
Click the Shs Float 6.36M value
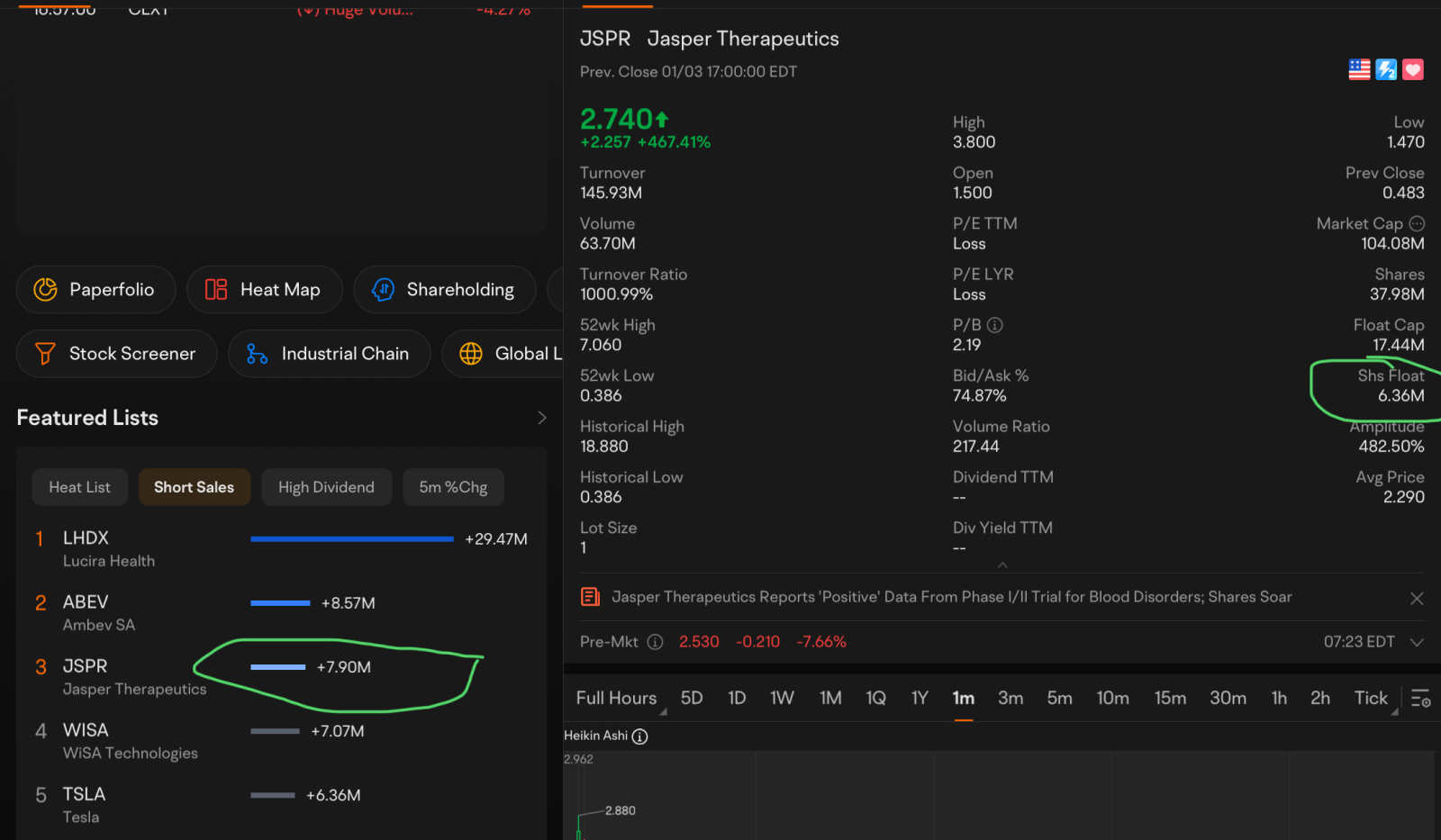pyautogui.click(x=1401, y=395)
